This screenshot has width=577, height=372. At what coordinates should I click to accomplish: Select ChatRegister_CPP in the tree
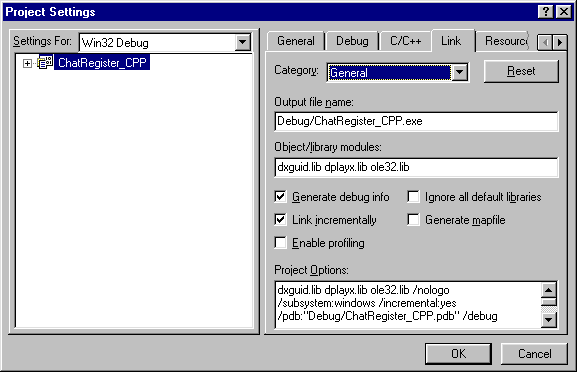pos(102,63)
